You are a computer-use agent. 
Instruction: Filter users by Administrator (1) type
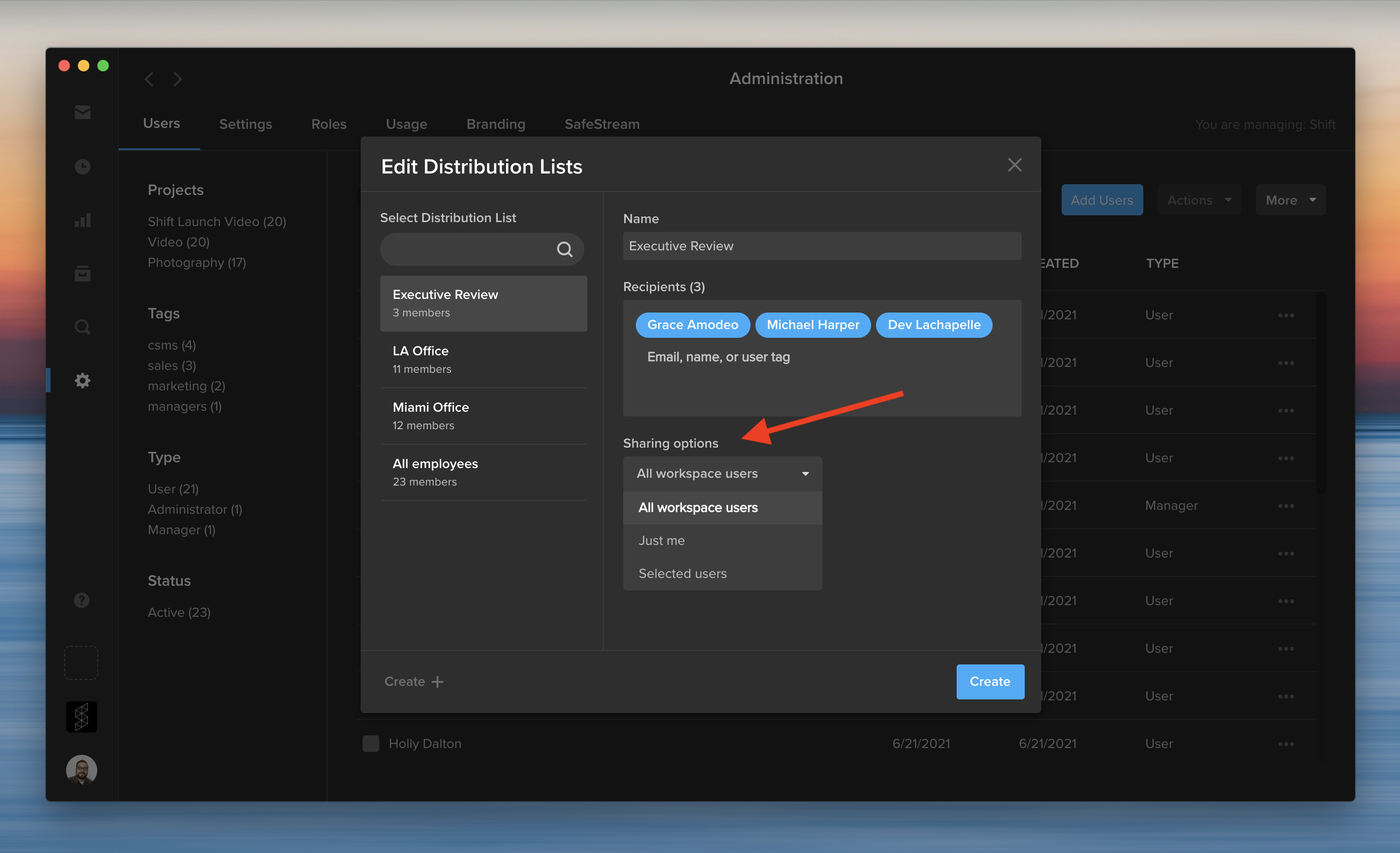pos(194,509)
